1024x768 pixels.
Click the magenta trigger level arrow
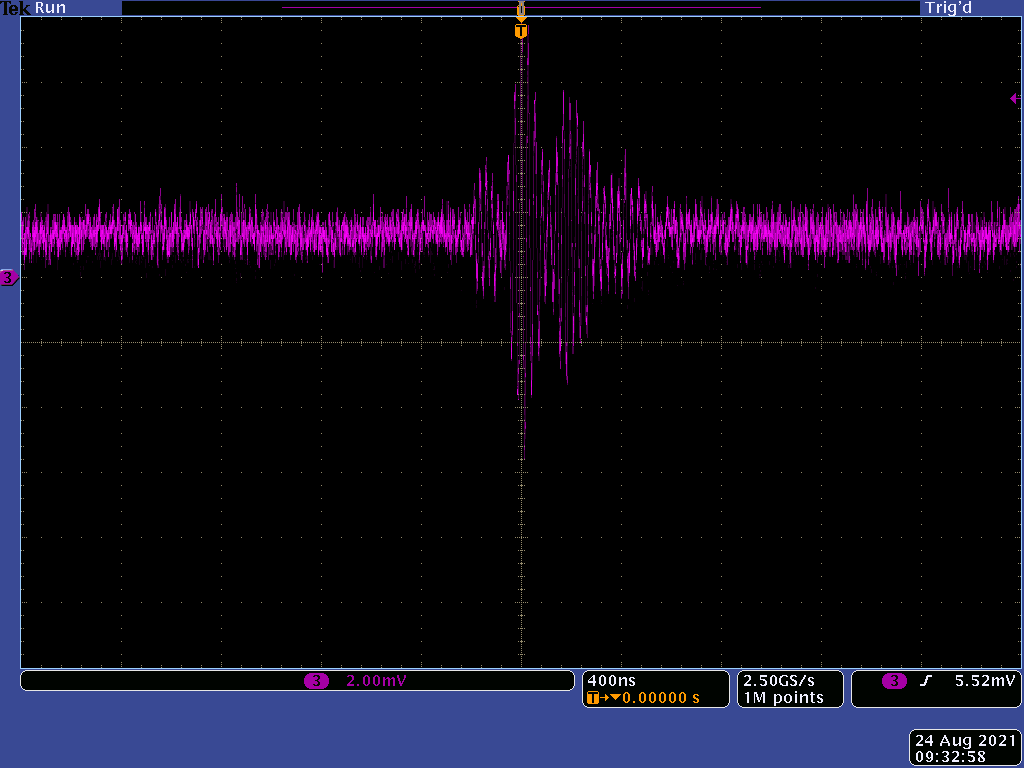point(1014,98)
